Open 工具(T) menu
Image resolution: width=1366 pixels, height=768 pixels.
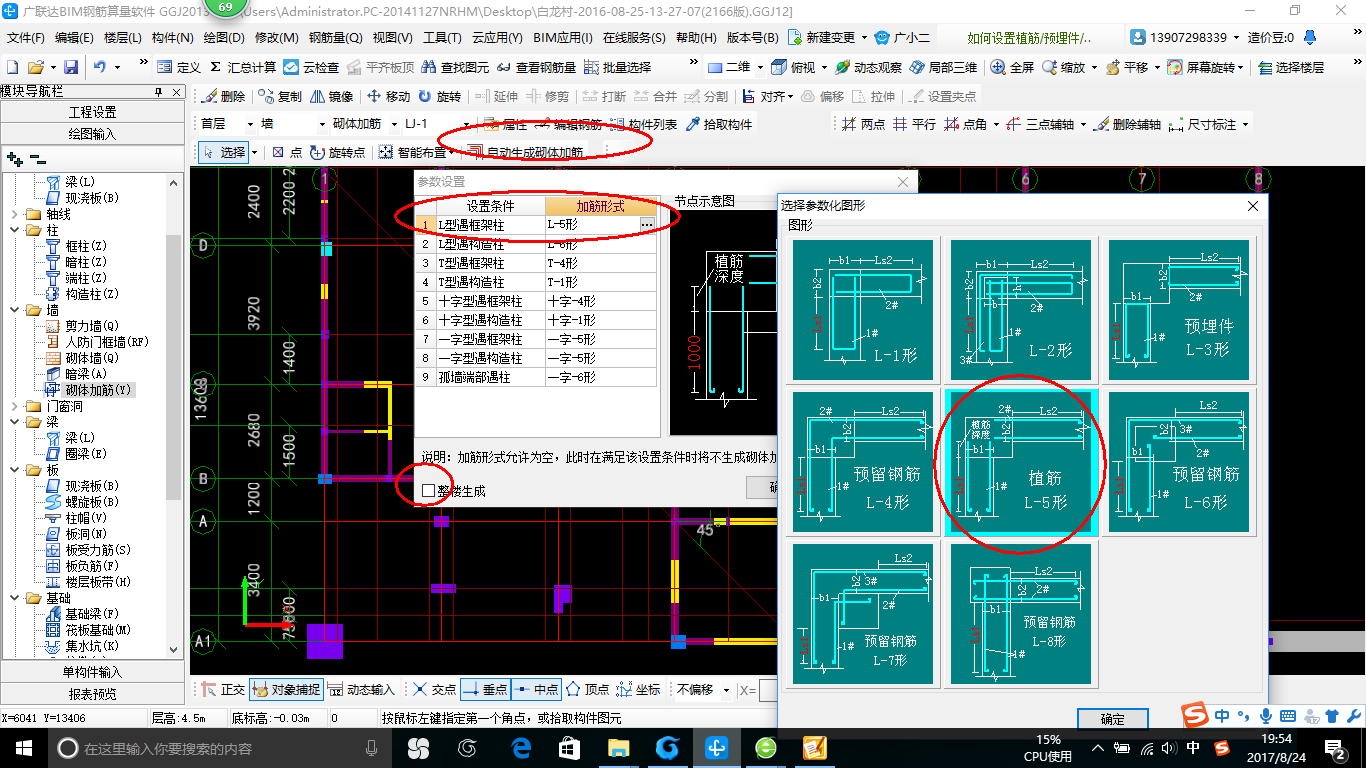coord(442,37)
